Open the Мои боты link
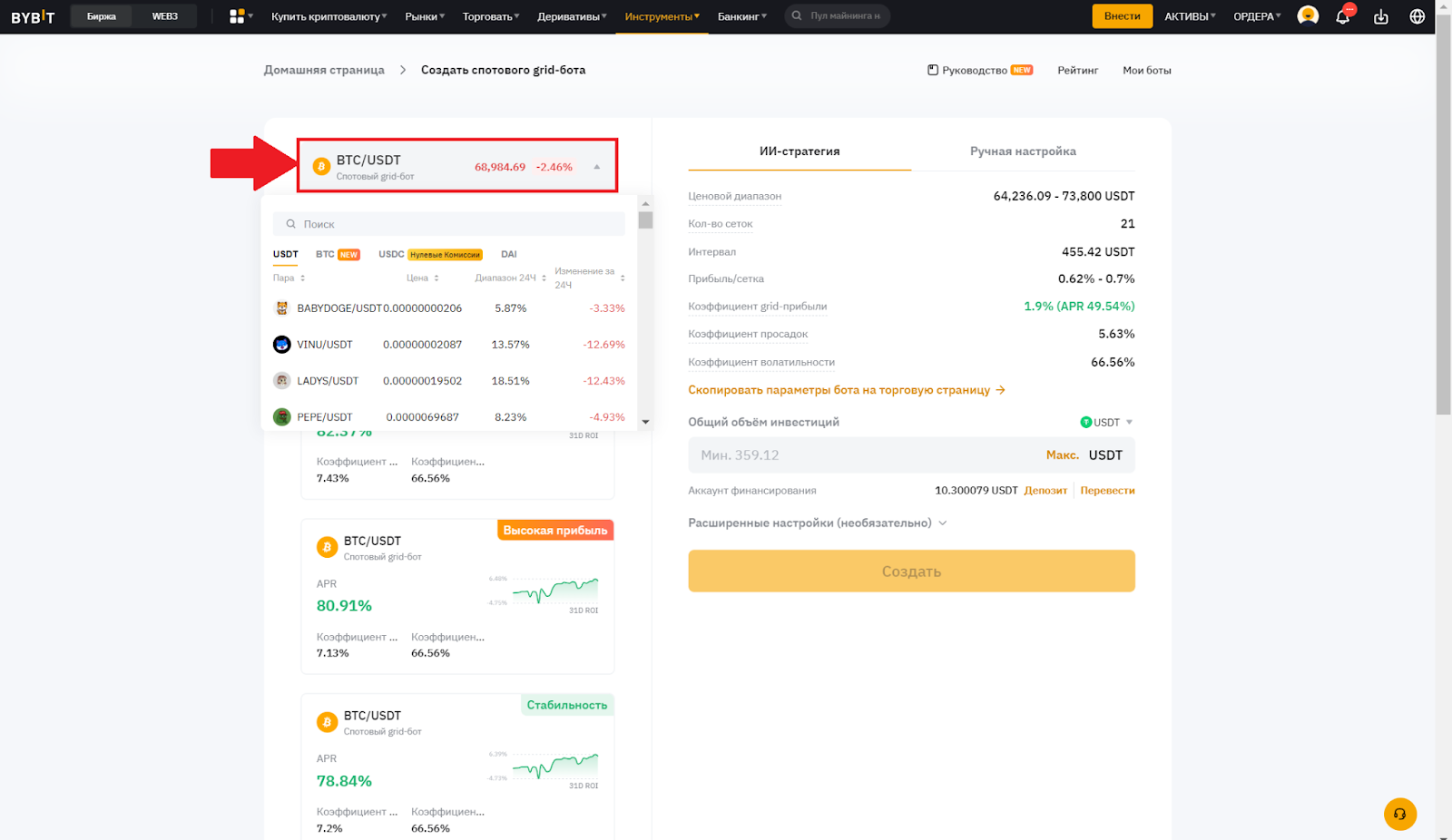Screen dimensions: 1452x840 point(1146,70)
